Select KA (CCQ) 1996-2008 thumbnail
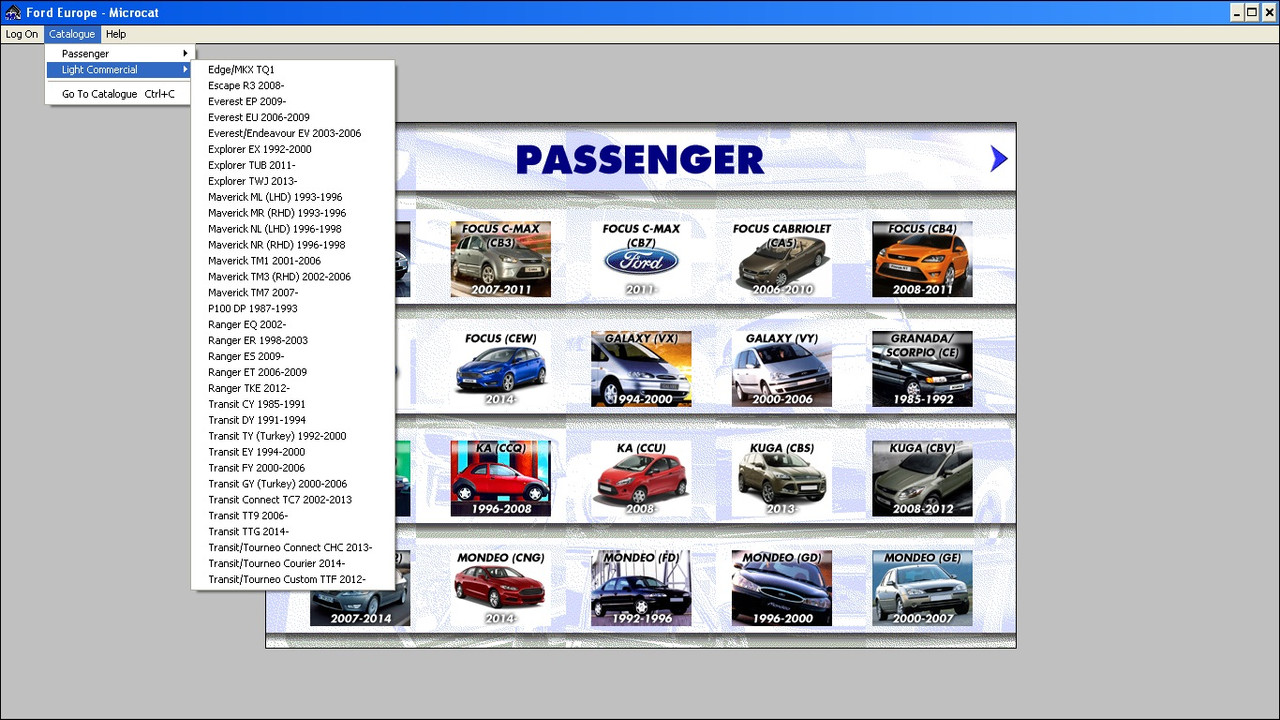1280x720 pixels. click(x=500, y=479)
